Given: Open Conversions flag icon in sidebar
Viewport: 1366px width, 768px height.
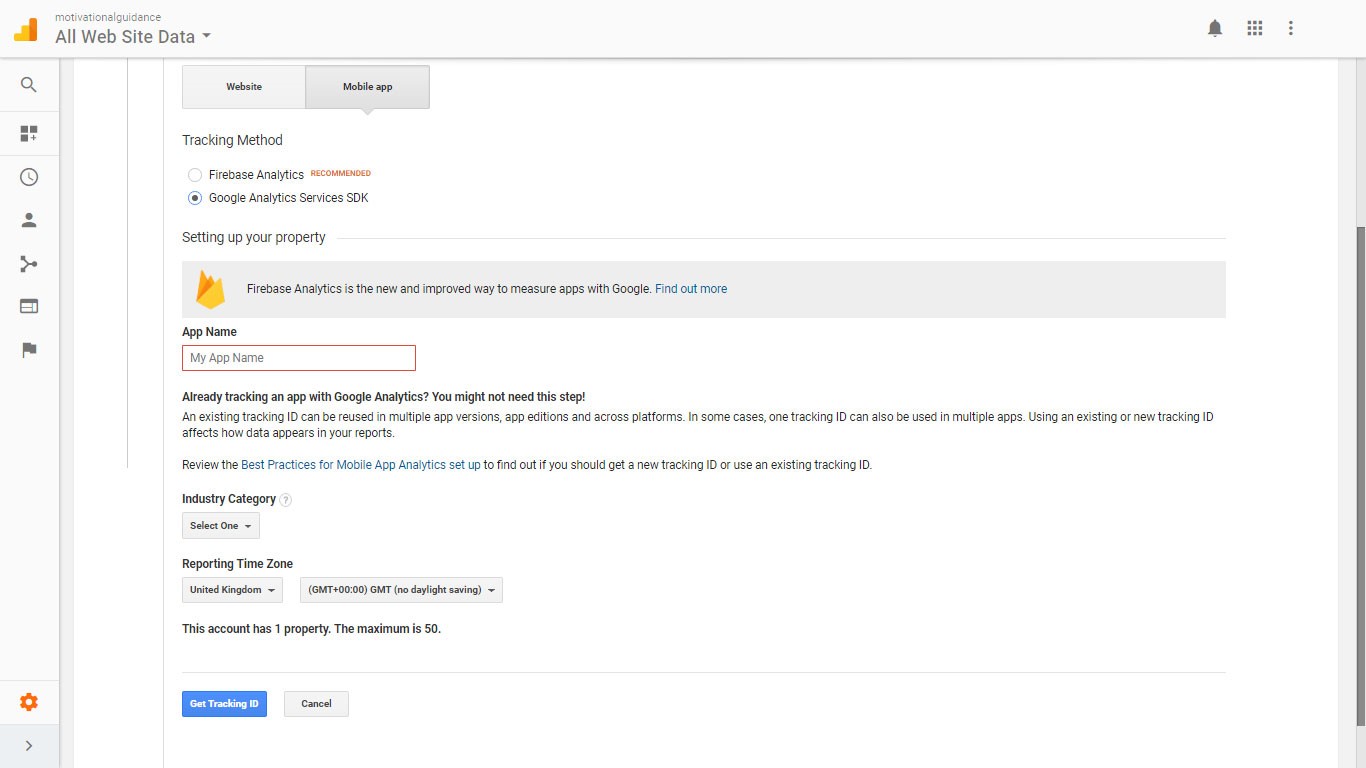Looking at the screenshot, I should [29, 350].
